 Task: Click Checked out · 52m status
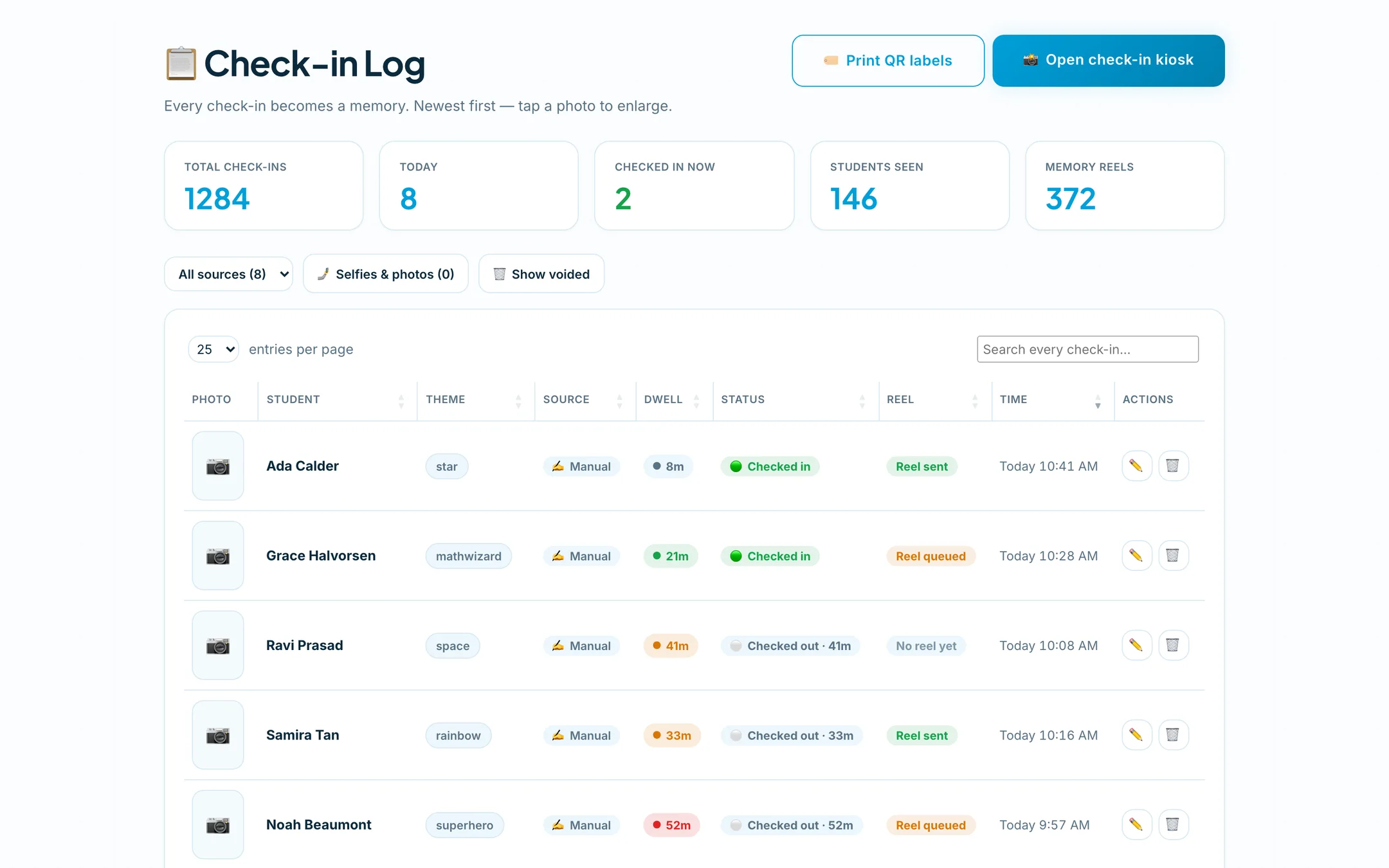tap(792, 825)
